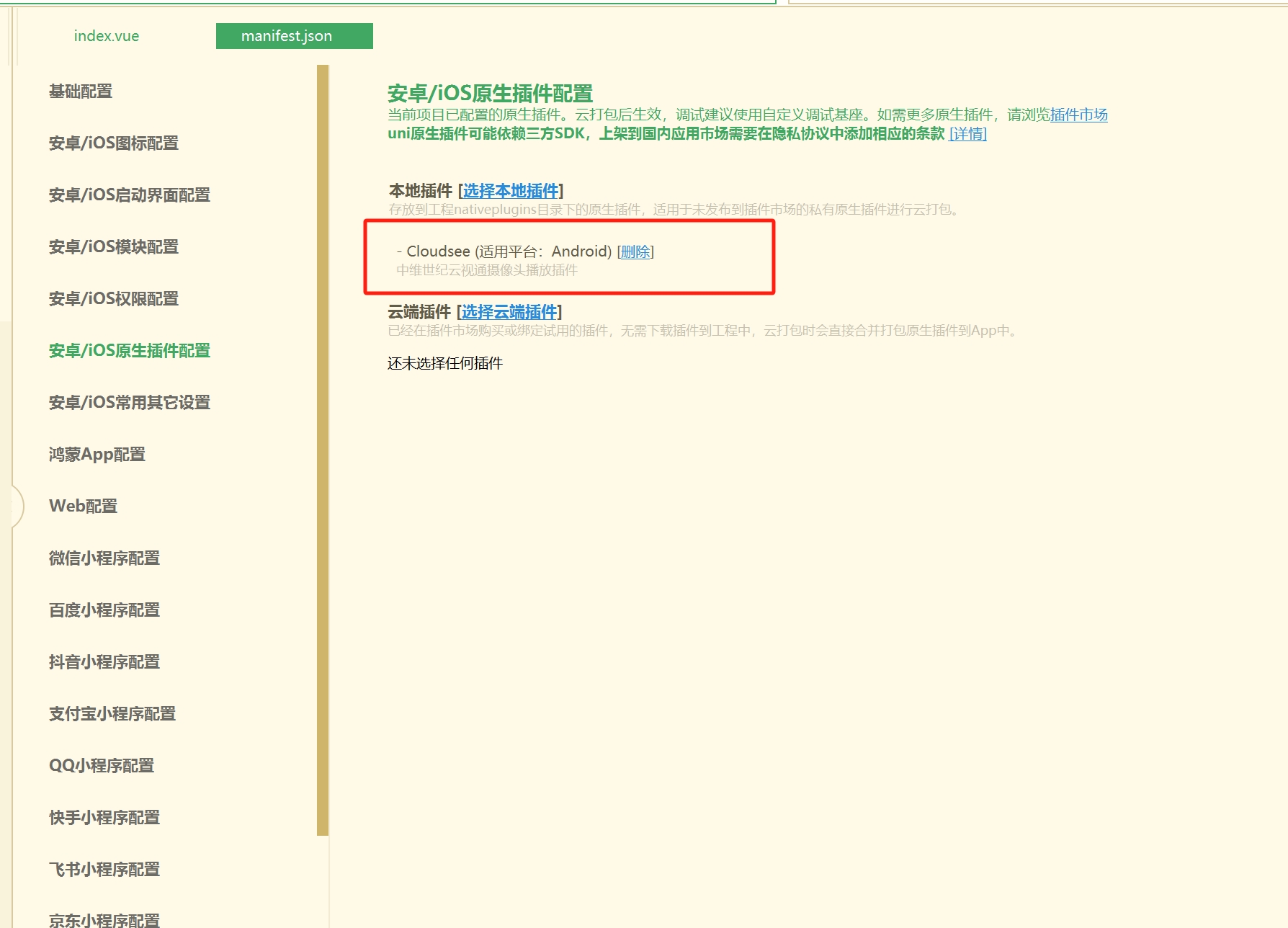Select the manifest.json tab
1288x928 pixels.
pyautogui.click(x=294, y=36)
